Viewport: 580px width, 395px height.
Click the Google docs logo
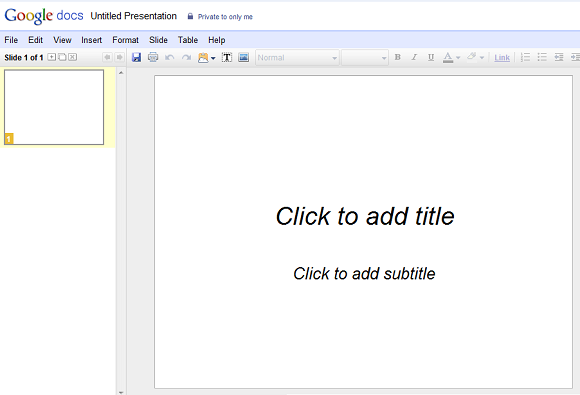[44, 16]
